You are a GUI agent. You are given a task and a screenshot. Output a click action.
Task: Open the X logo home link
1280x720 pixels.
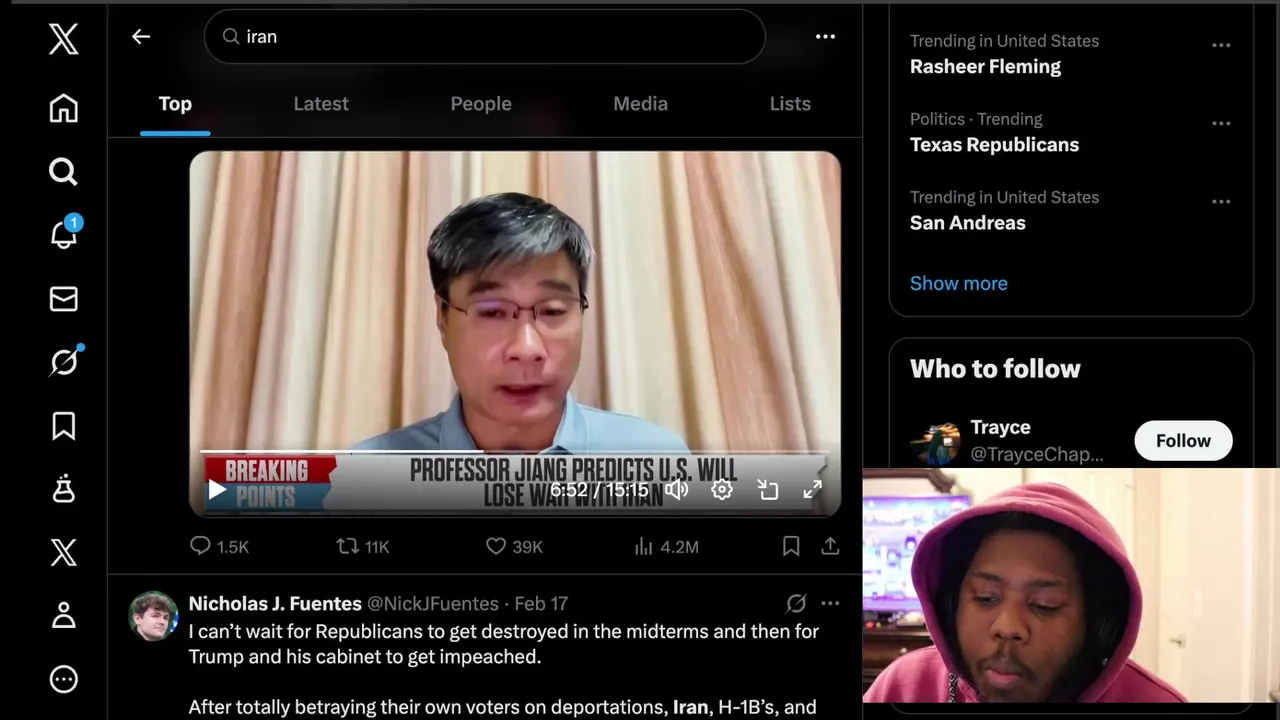click(63, 40)
